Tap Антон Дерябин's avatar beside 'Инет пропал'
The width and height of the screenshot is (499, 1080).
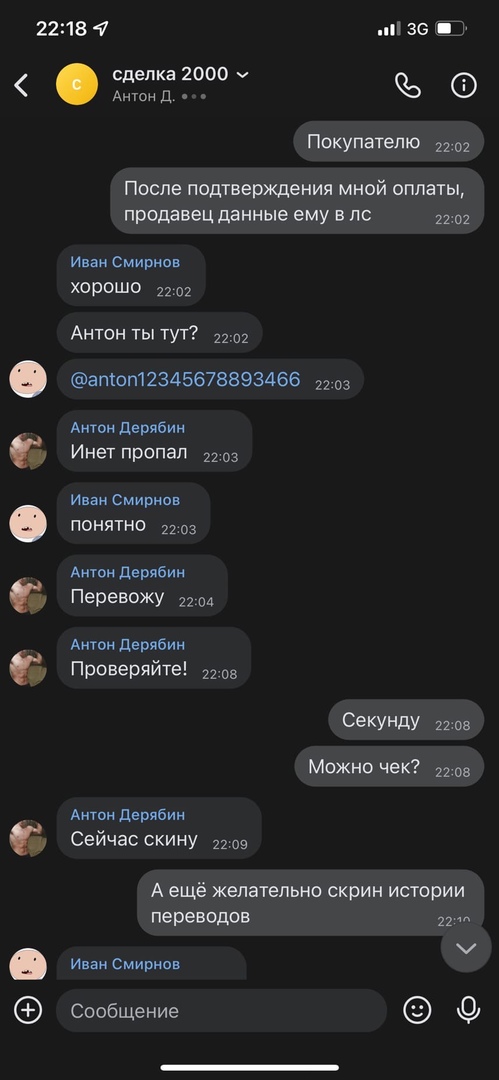tap(28, 451)
